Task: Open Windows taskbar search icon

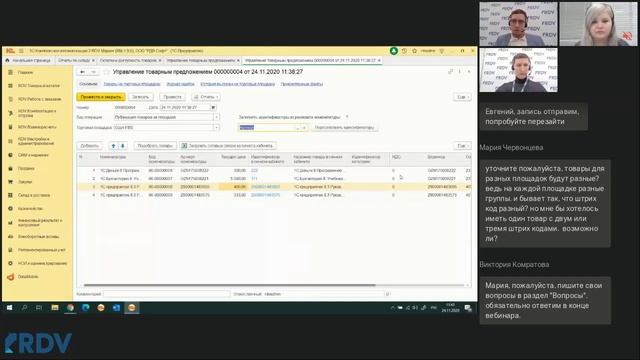Action: (24, 308)
